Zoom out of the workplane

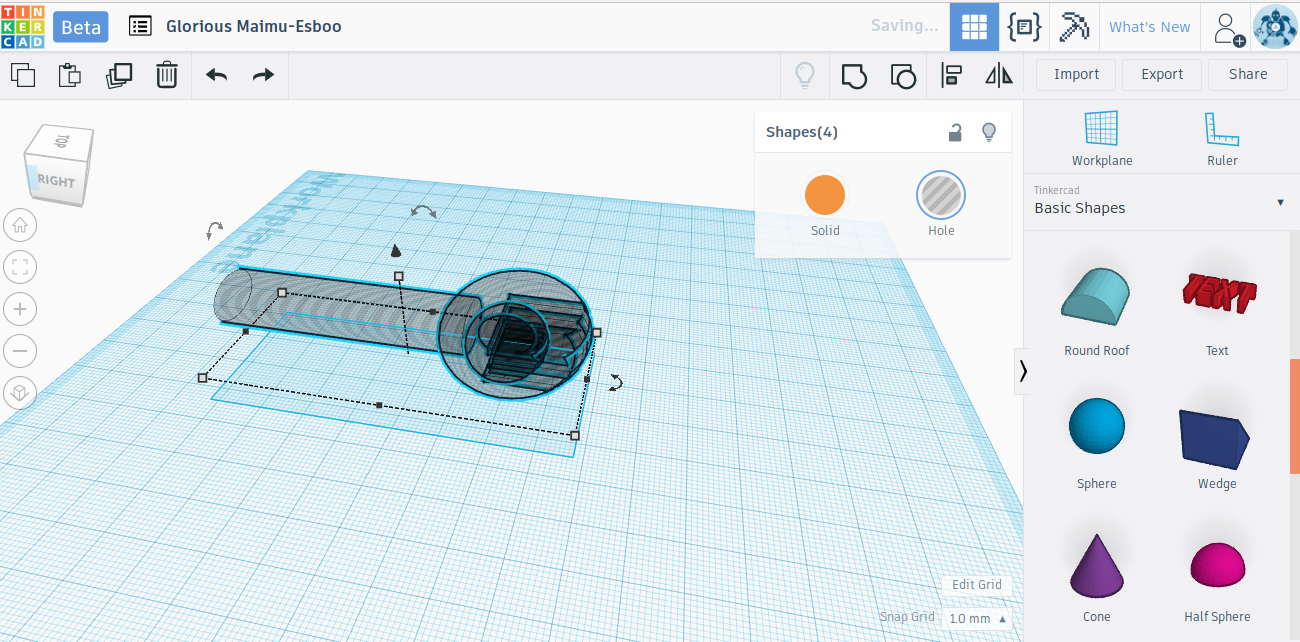pos(20,351)
